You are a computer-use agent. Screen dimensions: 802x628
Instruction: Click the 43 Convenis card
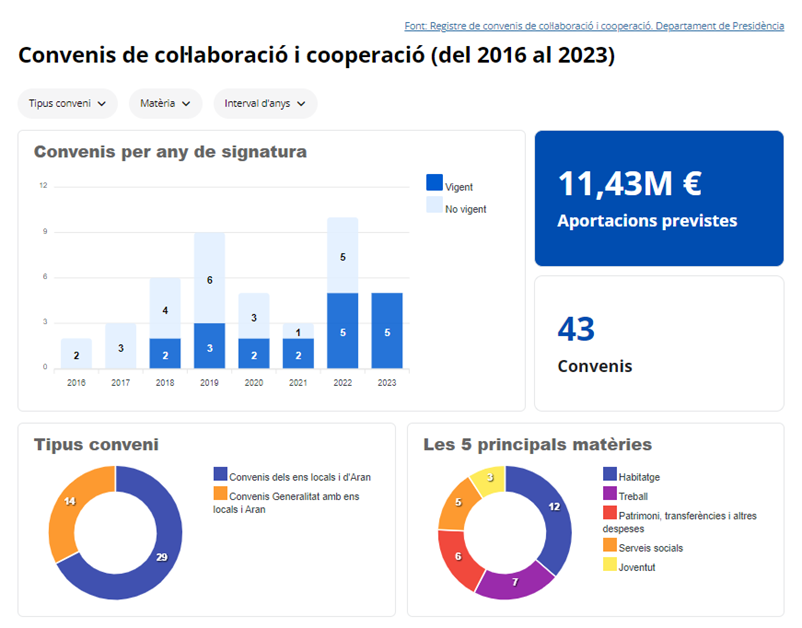click(658, 343)
